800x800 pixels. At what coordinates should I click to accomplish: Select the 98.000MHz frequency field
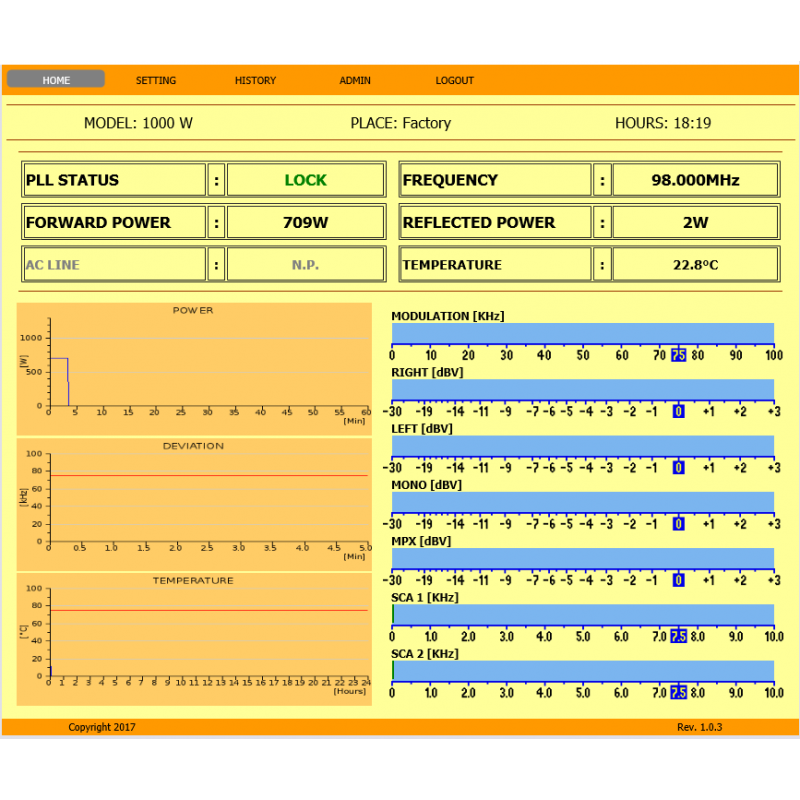pos(695,180)
